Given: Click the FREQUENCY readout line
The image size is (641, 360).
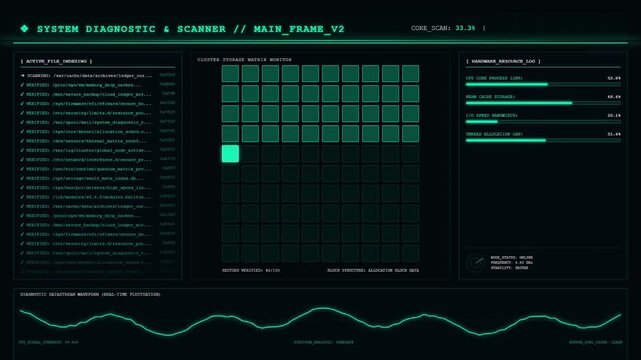Looking at the screenshot, I should pyautogui.click(x=511, y=263).
